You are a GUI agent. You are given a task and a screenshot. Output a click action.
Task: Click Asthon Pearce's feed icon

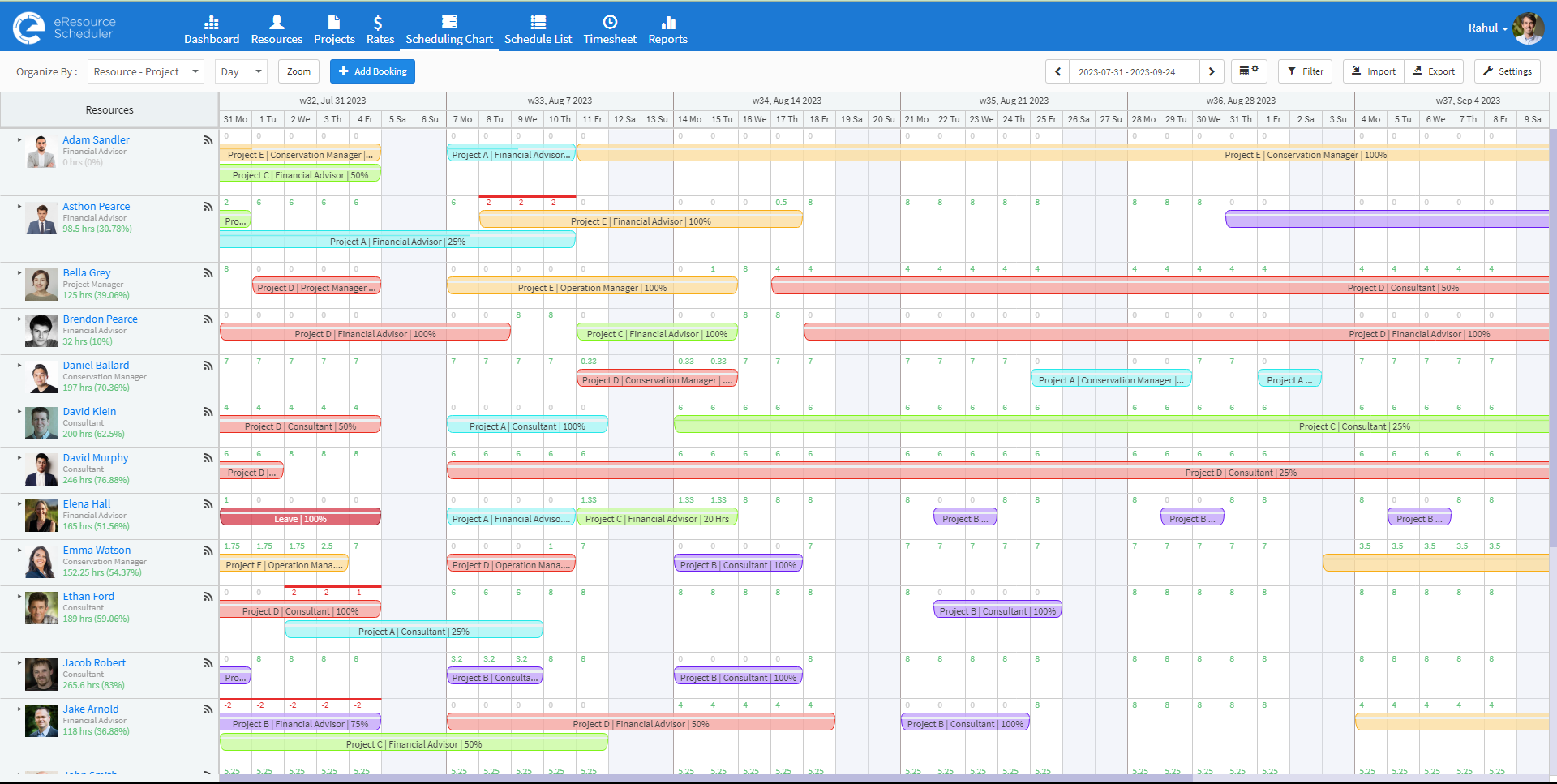(208, 207)
